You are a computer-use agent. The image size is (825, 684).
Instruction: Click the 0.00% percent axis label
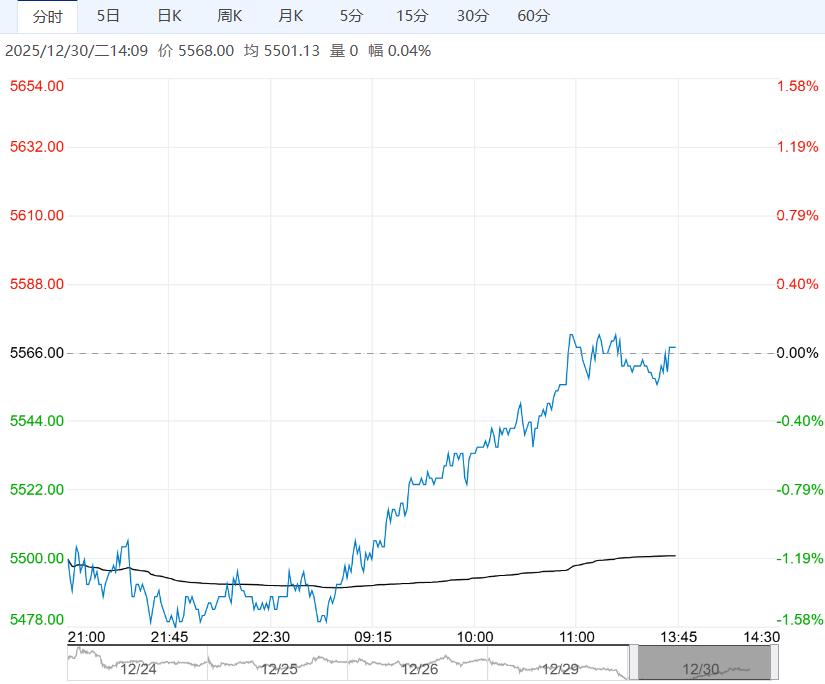tap(797, 353)
